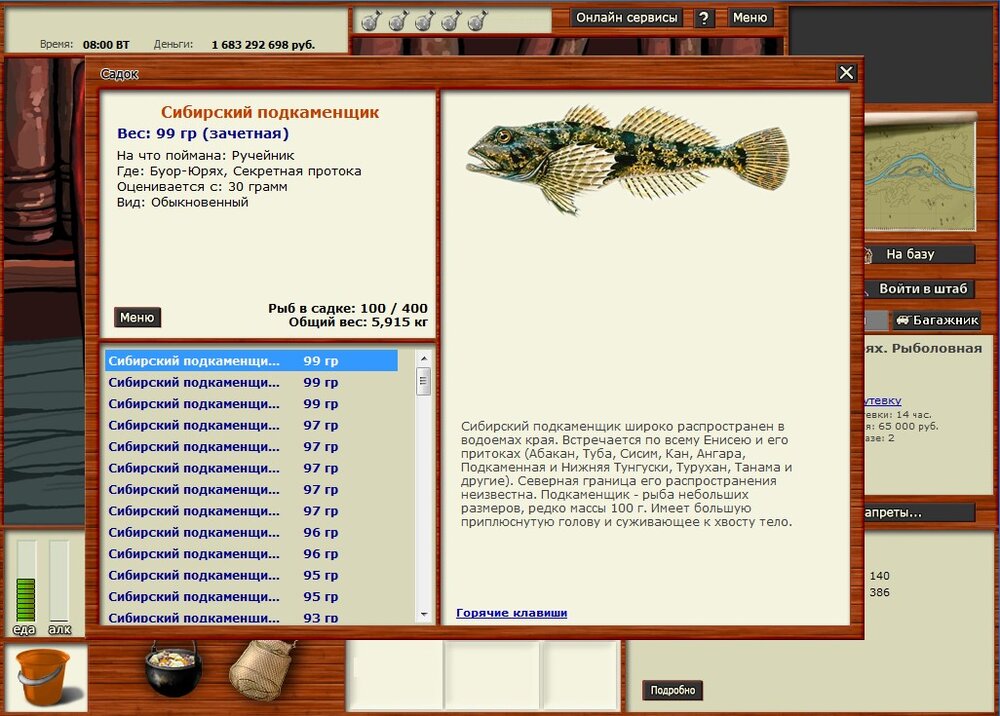Image resolution: width=1000 pixels, height=716 pixels.
Task: Click the question mark help icon
Action: click(x=703, y=18)
